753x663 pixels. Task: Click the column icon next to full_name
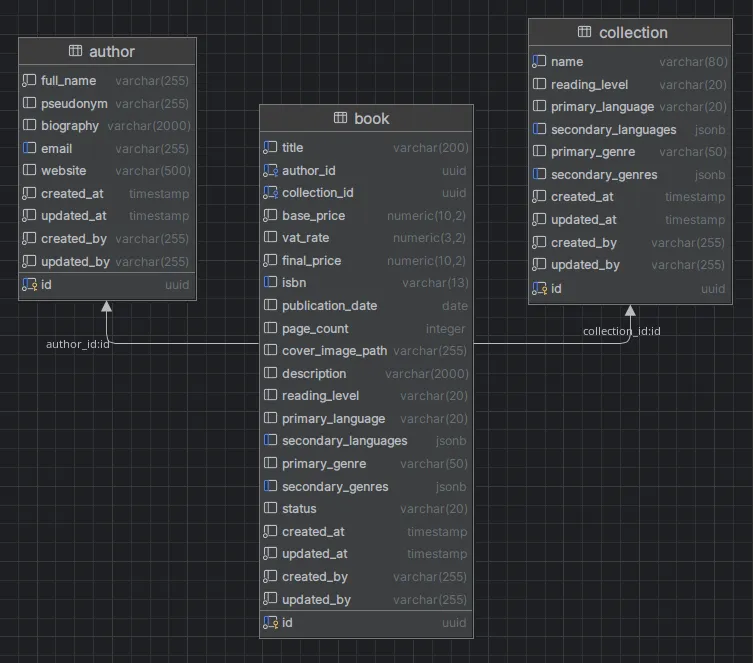pyautogui.click(x=29, y=80)
